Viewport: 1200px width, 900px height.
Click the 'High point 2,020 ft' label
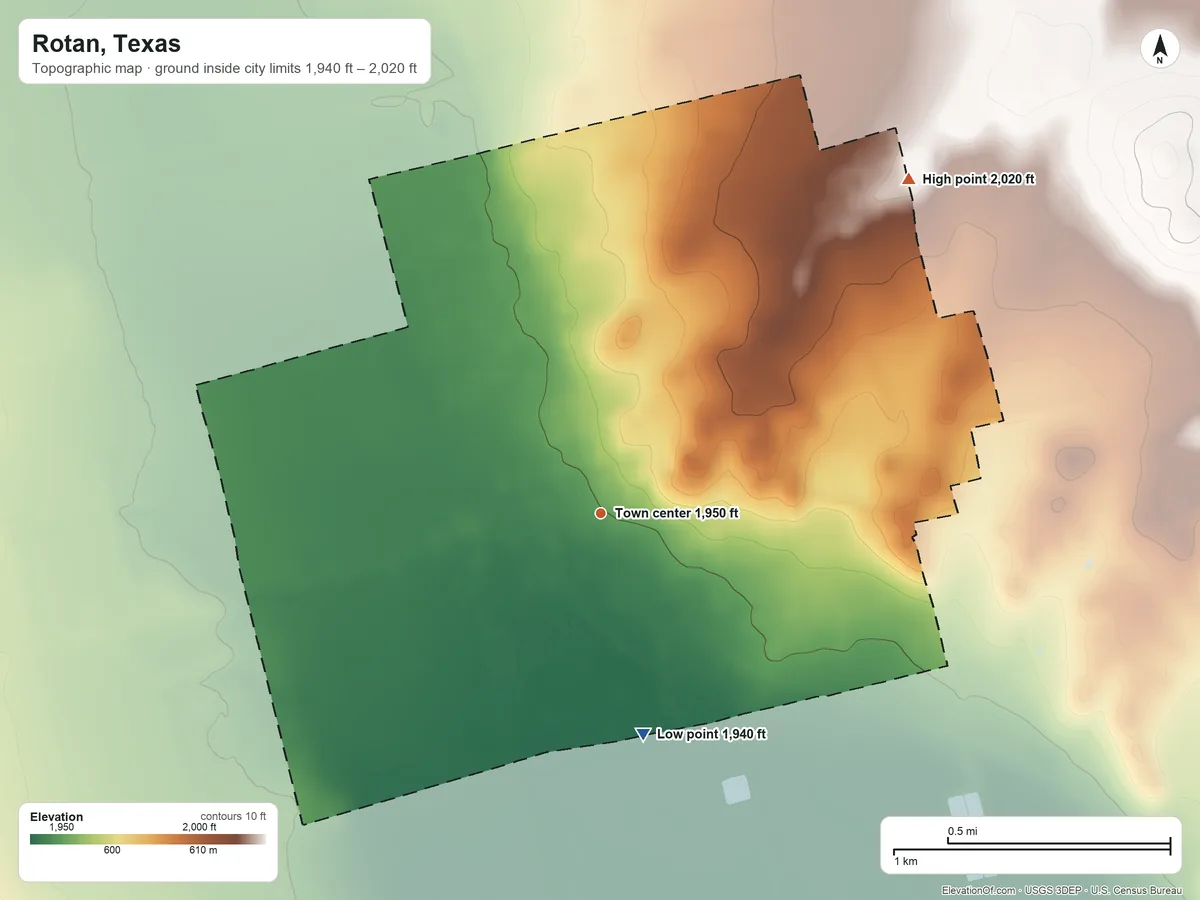click(978, 179)
